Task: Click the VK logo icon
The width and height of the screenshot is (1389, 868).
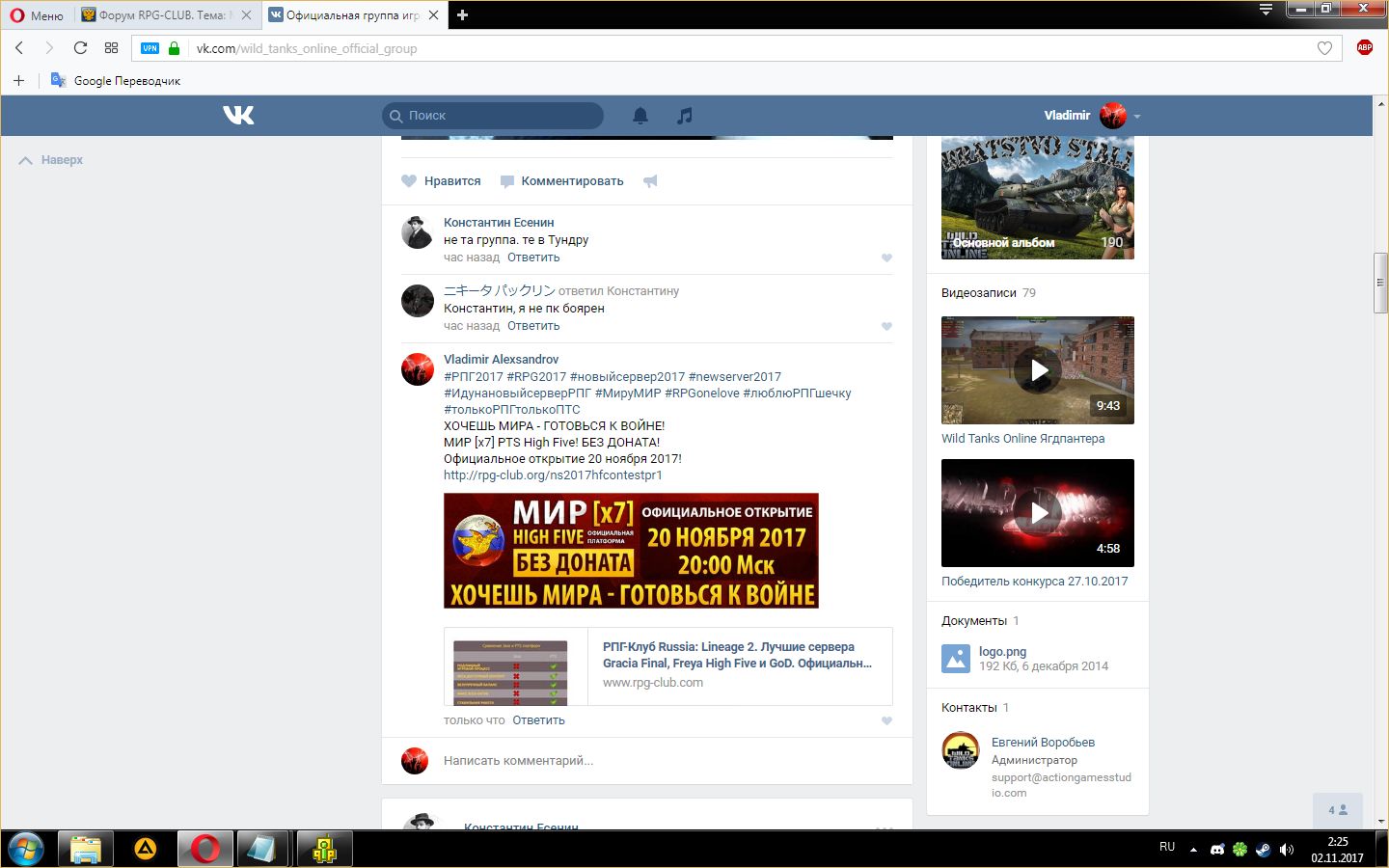Action: pyautogui.click(x=238, y=116)
